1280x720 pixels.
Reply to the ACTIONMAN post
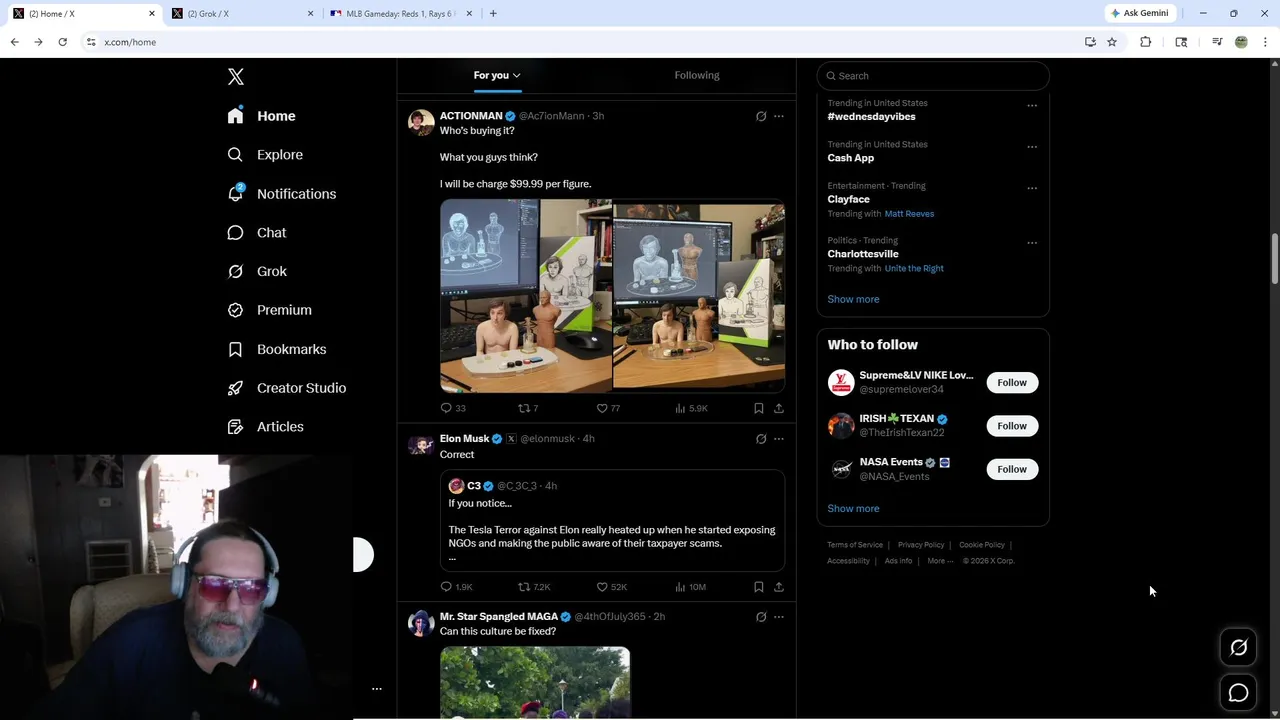coord(453,408)
